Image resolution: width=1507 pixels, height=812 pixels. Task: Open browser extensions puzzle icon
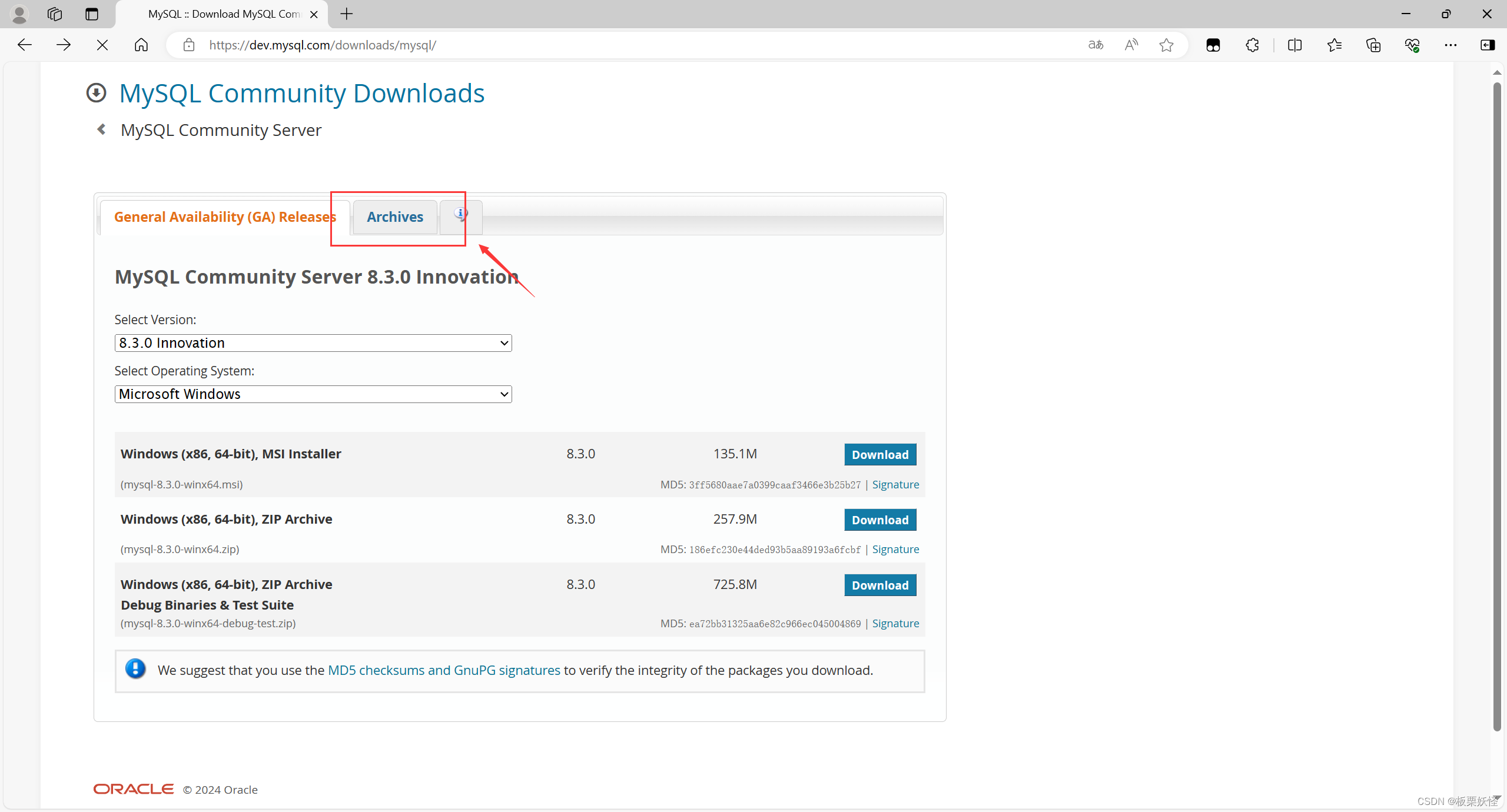(1252, 45)
